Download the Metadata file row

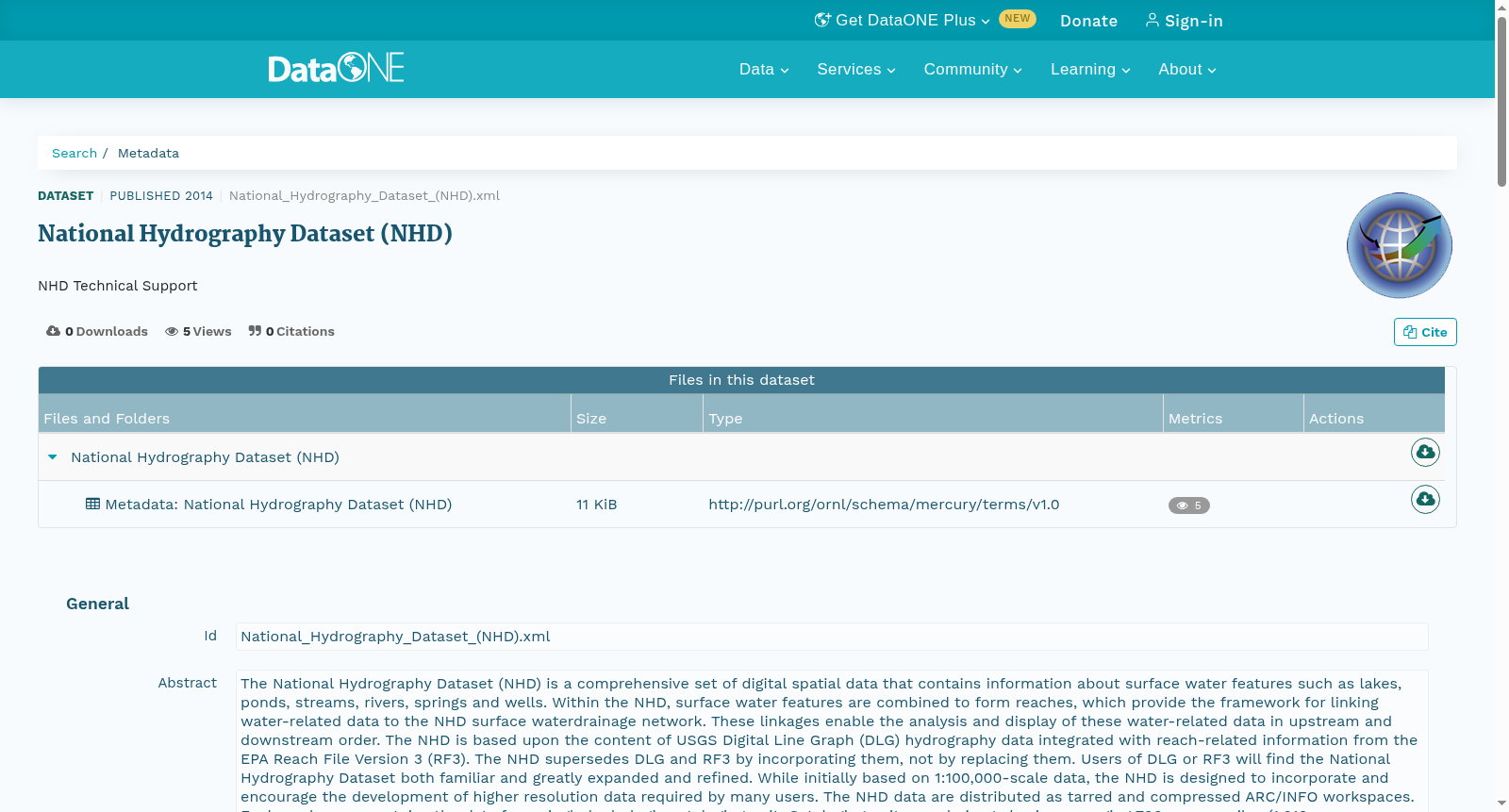[x=1425, y=499]
